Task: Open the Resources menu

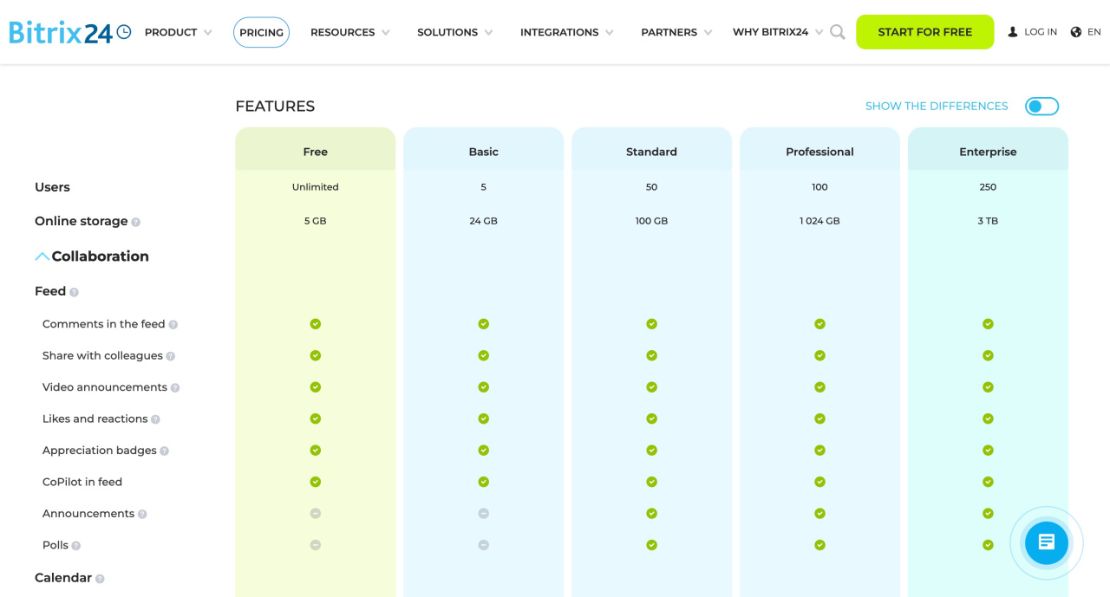Action: pos(350,32)
